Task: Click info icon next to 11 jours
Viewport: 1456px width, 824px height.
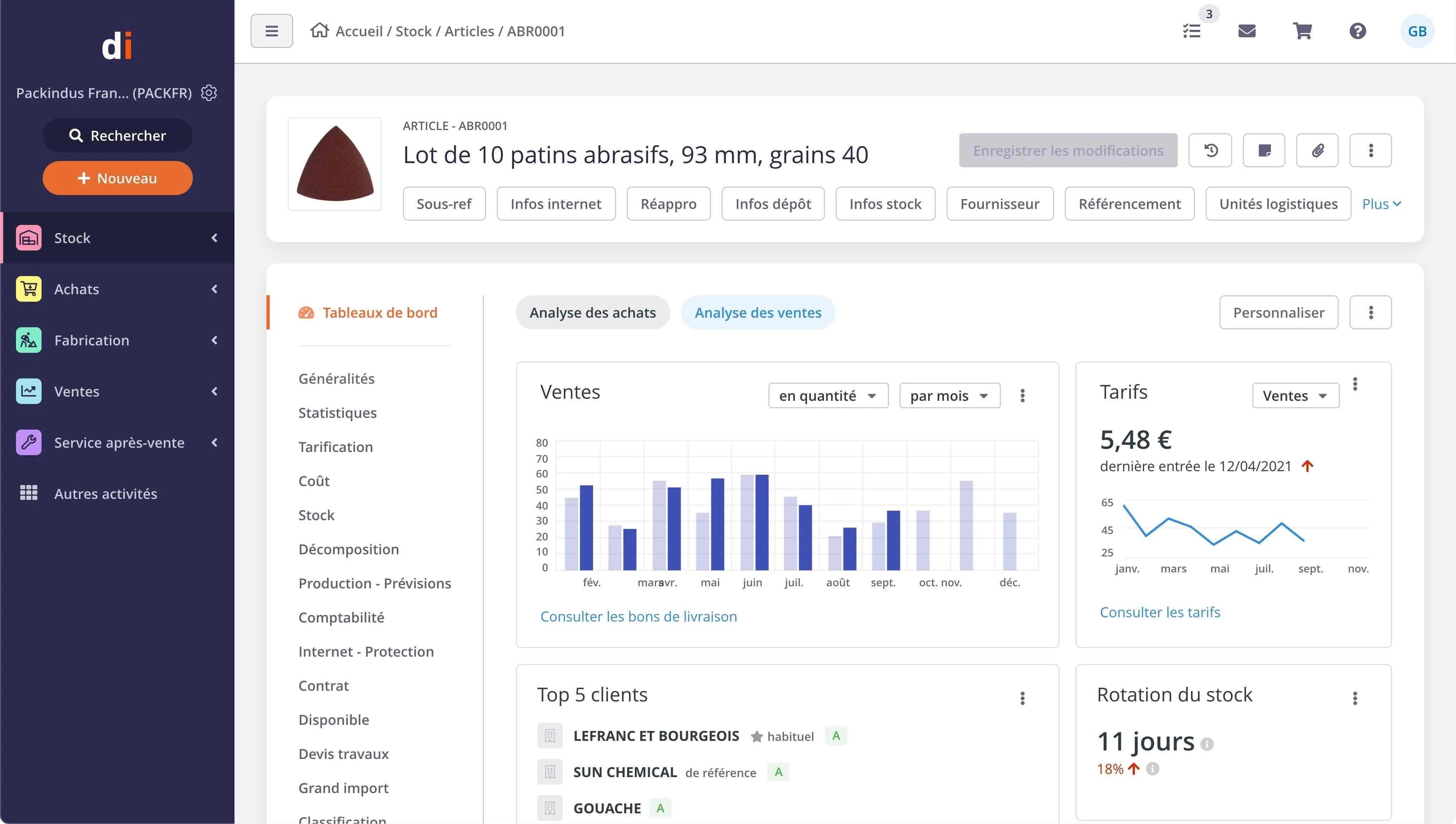Action: 1208,744
